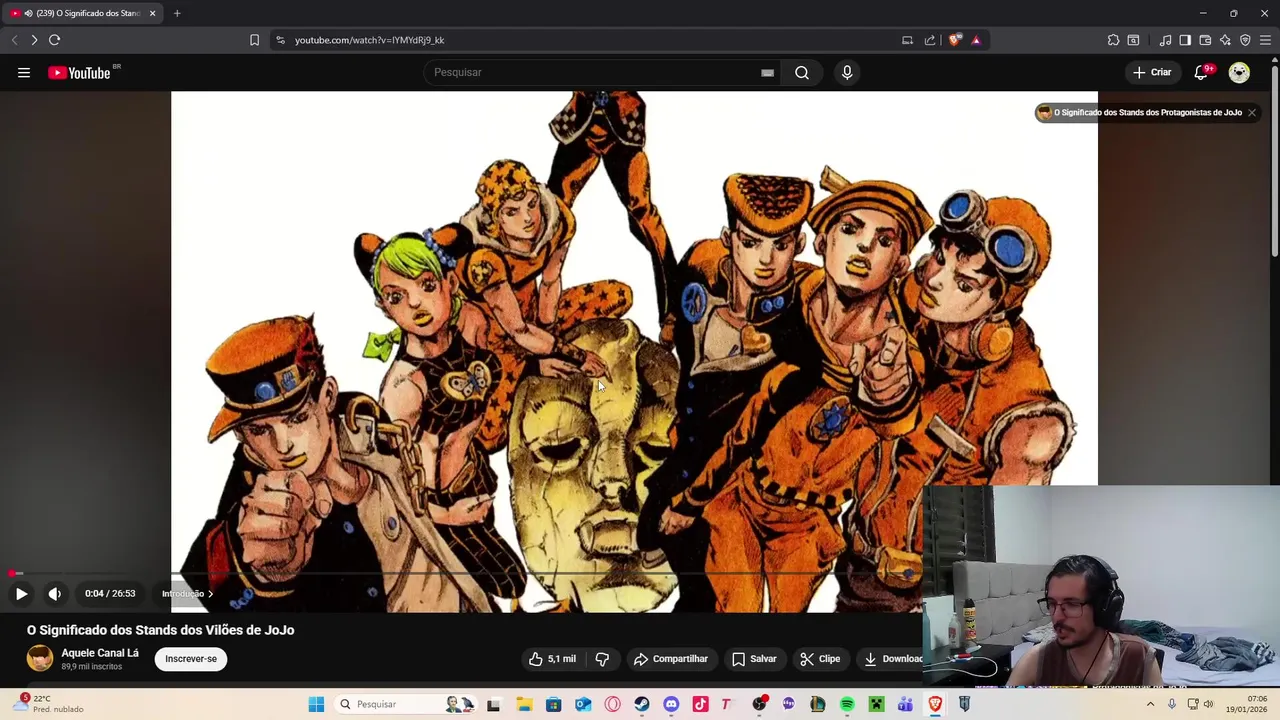
Task: Mute the video volume
Action: [x=55, y=593]
